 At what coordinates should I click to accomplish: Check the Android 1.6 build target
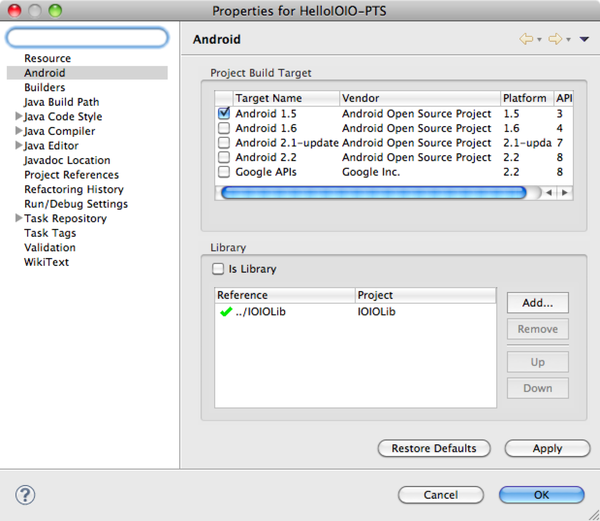click(224, 128)
